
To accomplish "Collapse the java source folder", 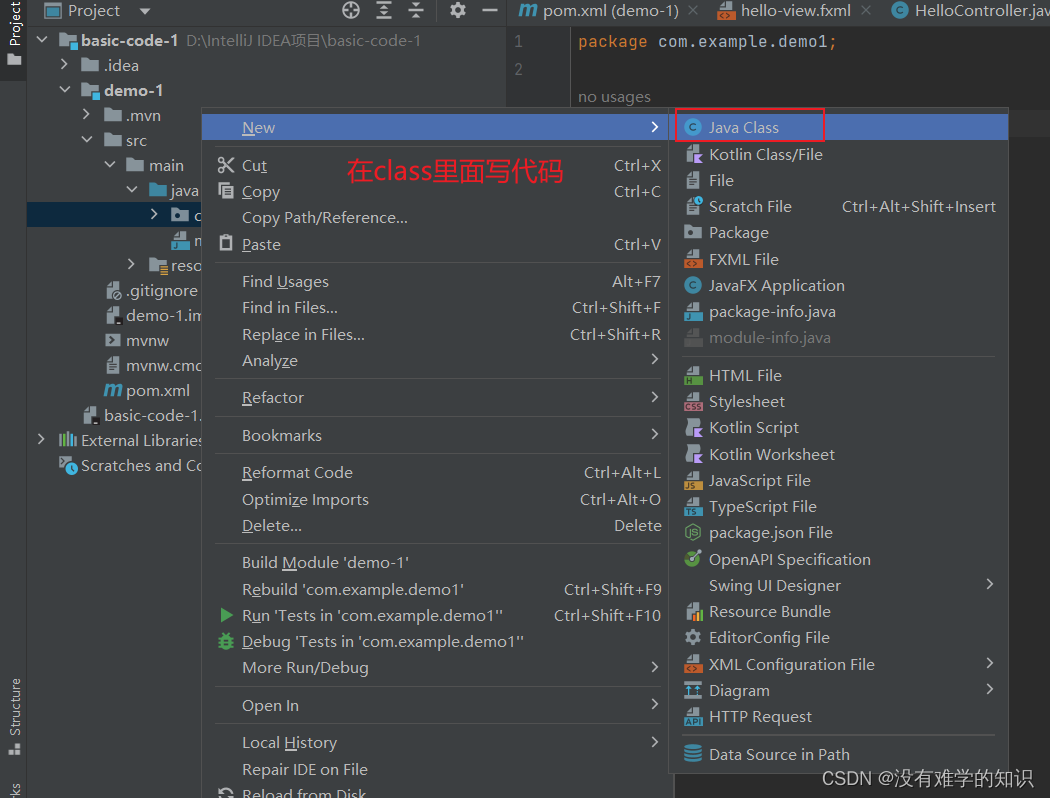I will click(132, 190).
